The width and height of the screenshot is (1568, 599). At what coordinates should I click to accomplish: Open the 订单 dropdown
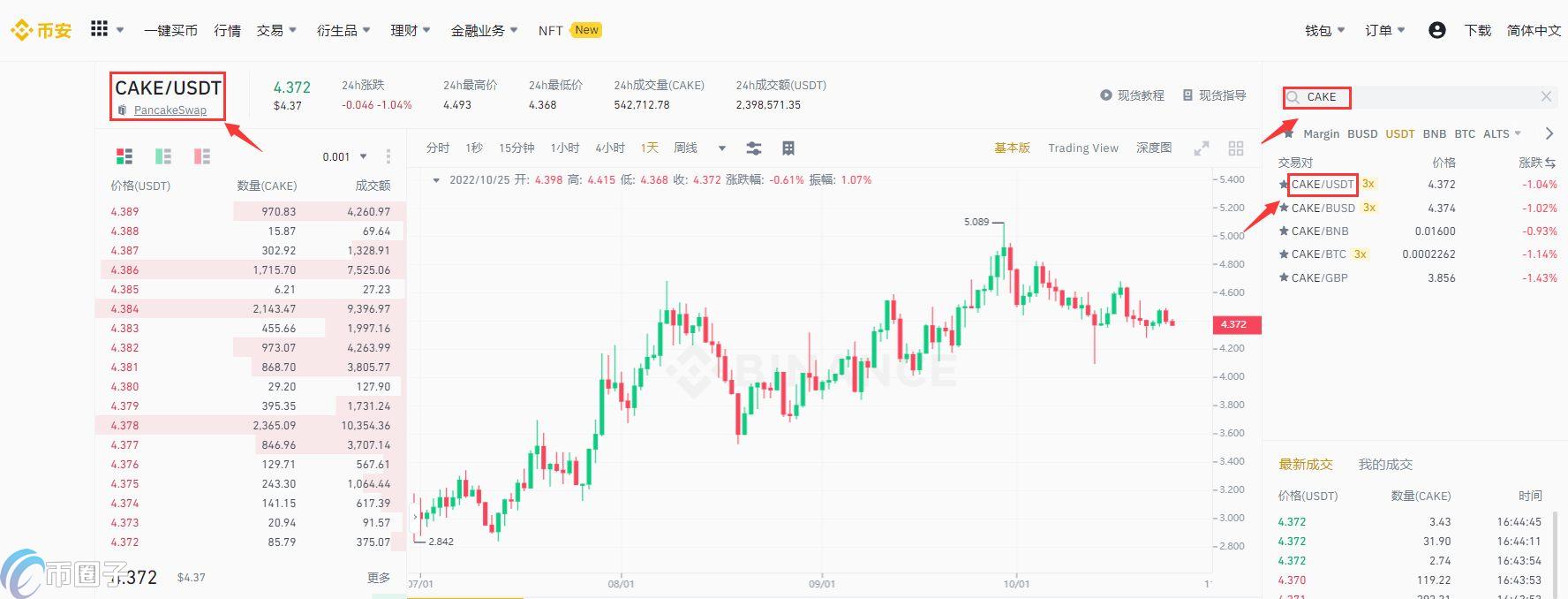(1385, 30)
